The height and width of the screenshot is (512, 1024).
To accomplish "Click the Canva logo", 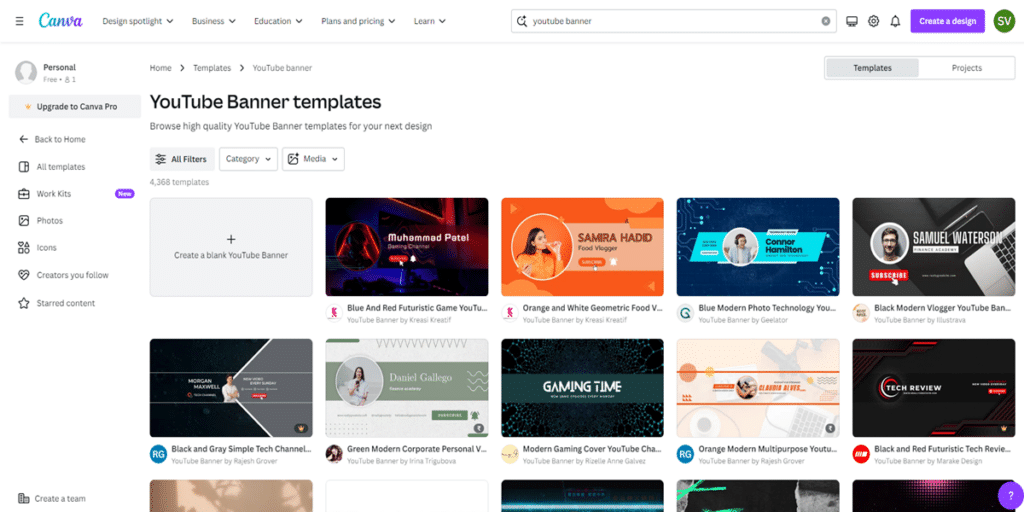I will (x=61, y=20).
